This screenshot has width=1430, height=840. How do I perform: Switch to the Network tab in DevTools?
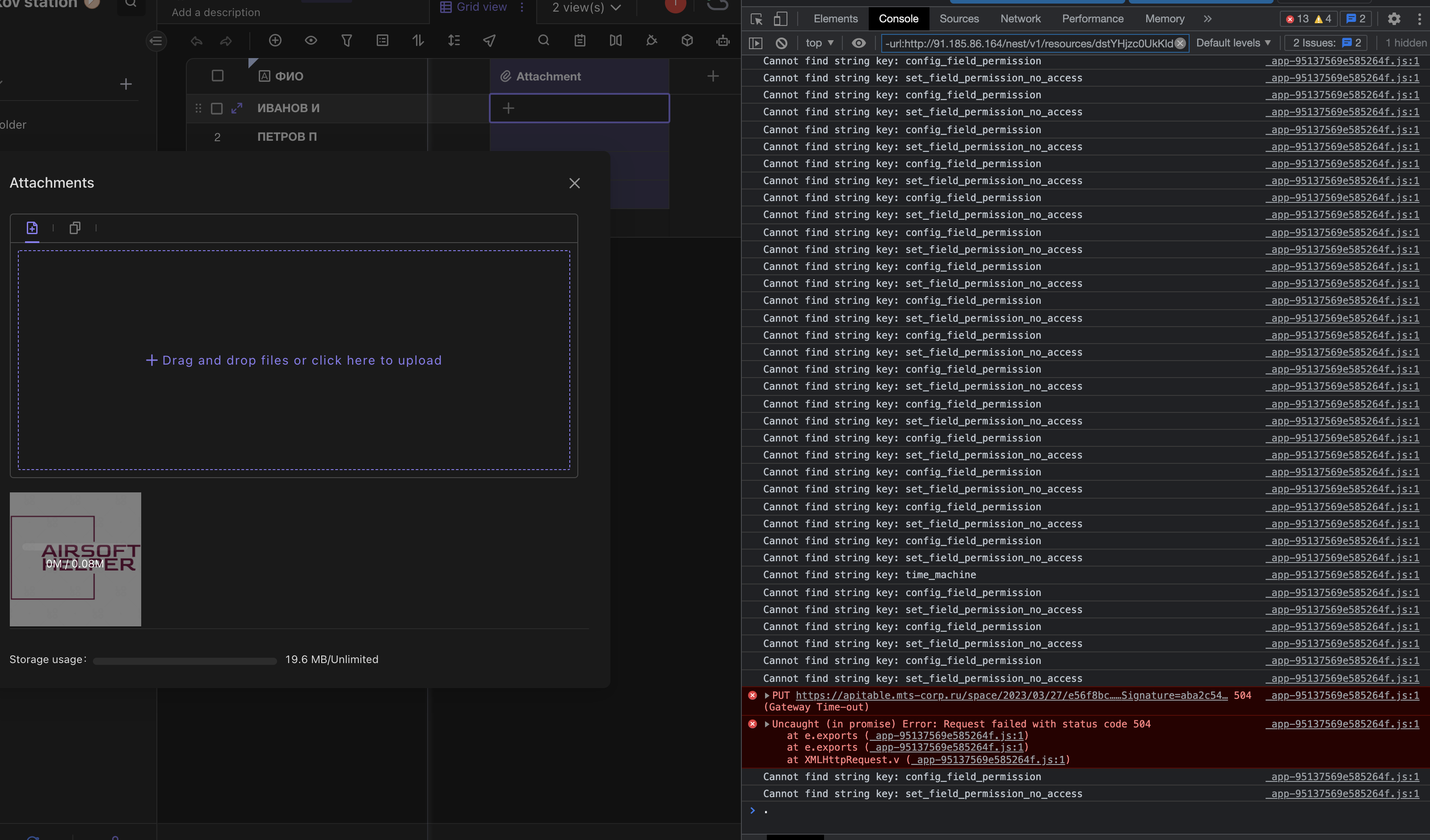click(x=1020, y=19)
